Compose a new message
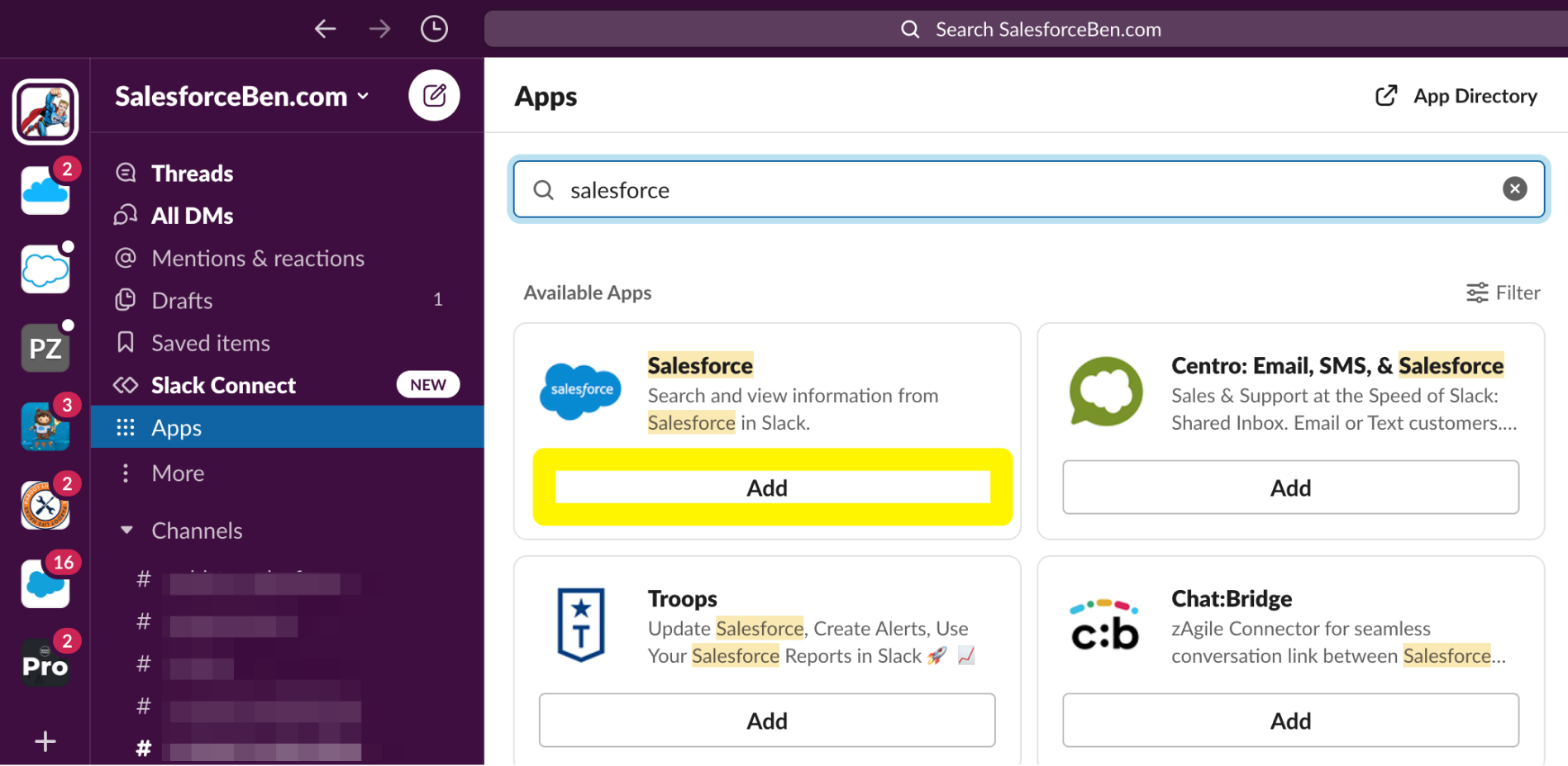This screenshot has height=766, width=1568. click(434, 96)
